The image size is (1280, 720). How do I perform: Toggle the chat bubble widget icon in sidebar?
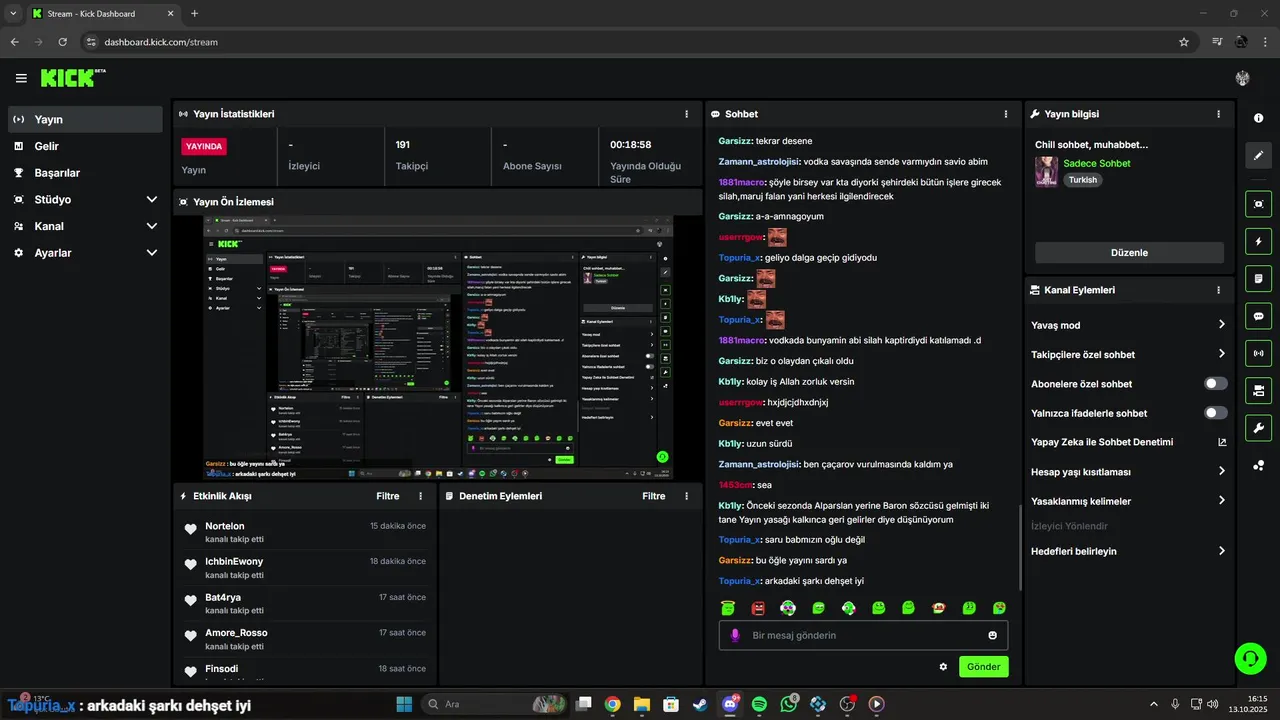click(x=1258, y=316)
